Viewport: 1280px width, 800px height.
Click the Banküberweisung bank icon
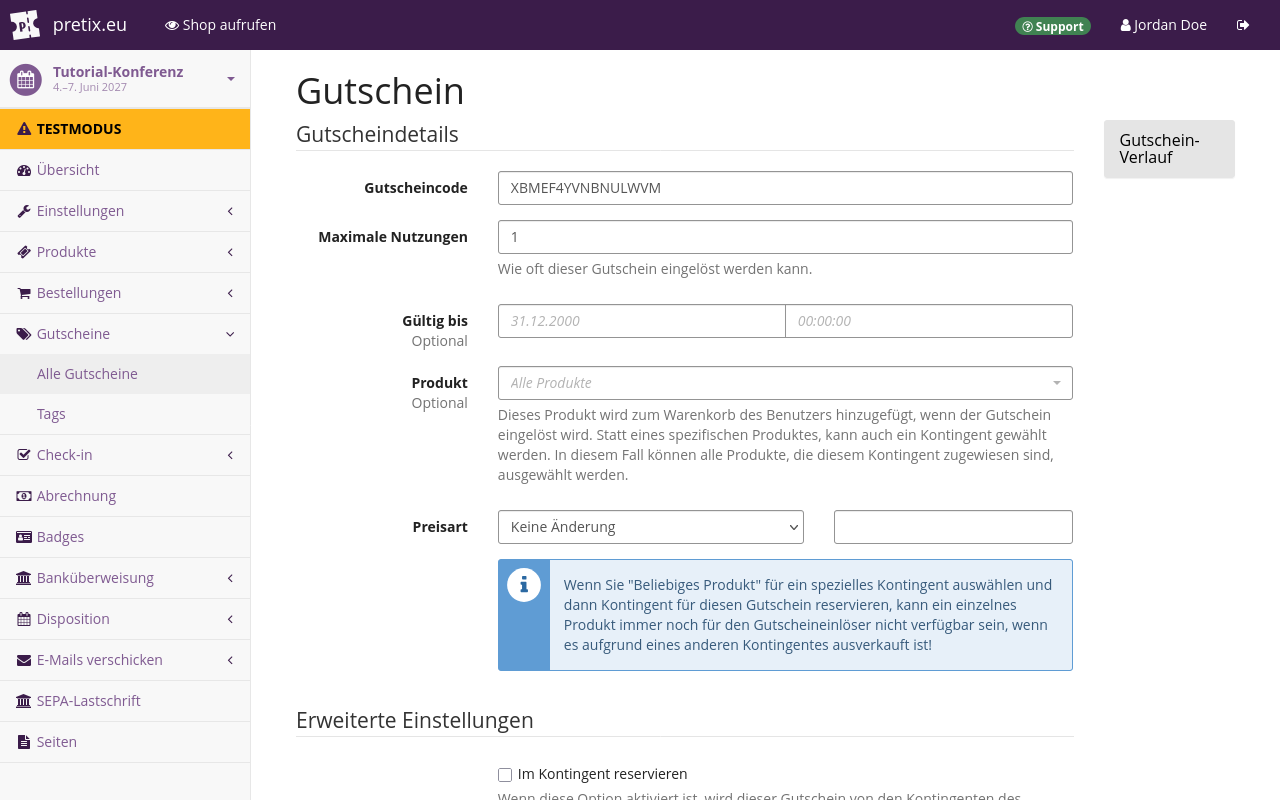coord(24,578)
